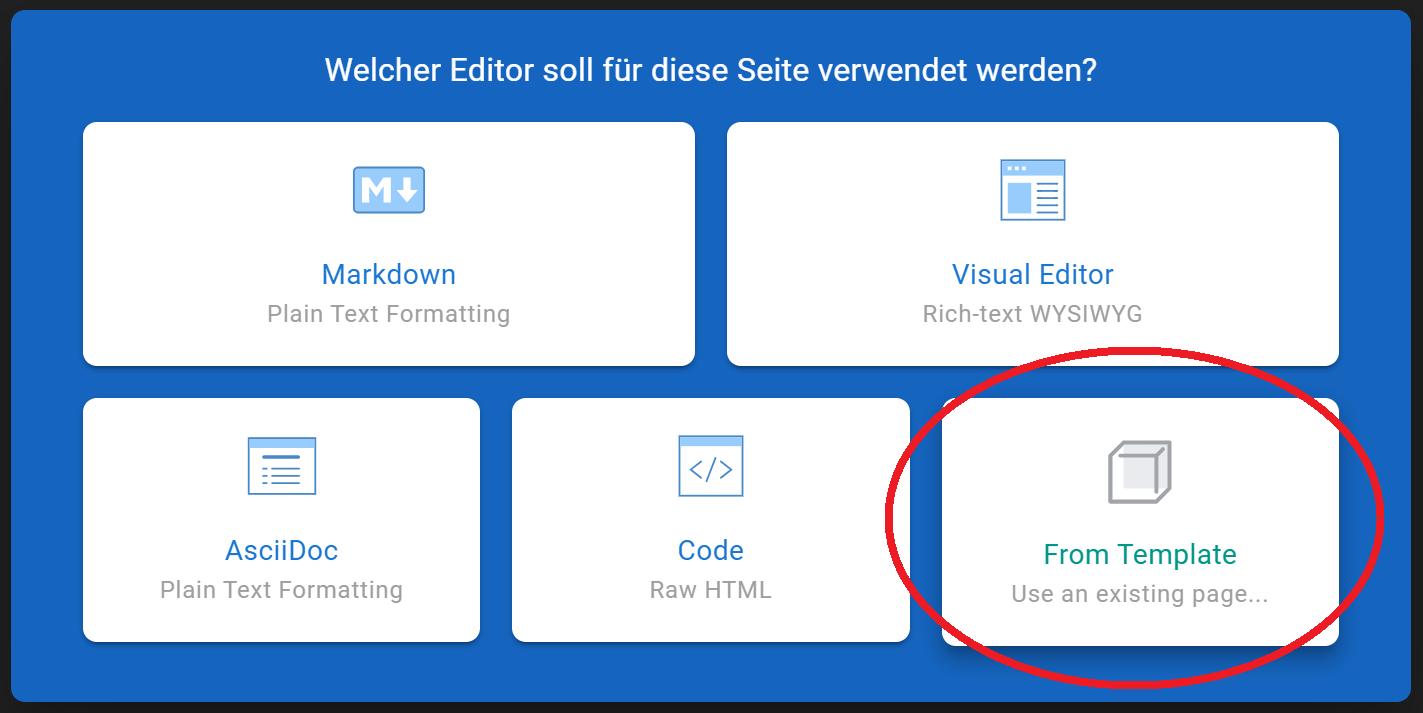
Task: Select the Markdown editor card
Action: [x=388, y=243]
